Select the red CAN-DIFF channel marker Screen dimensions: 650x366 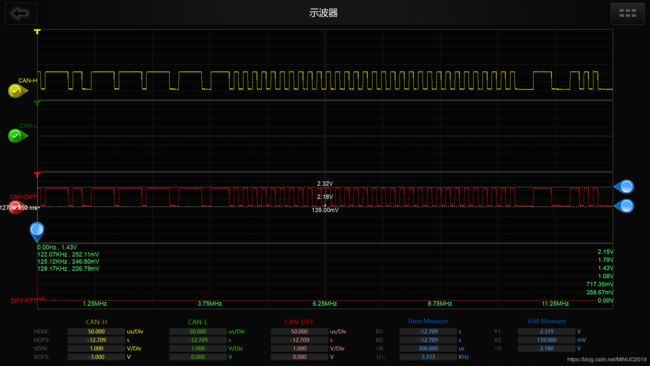(15, 207)
